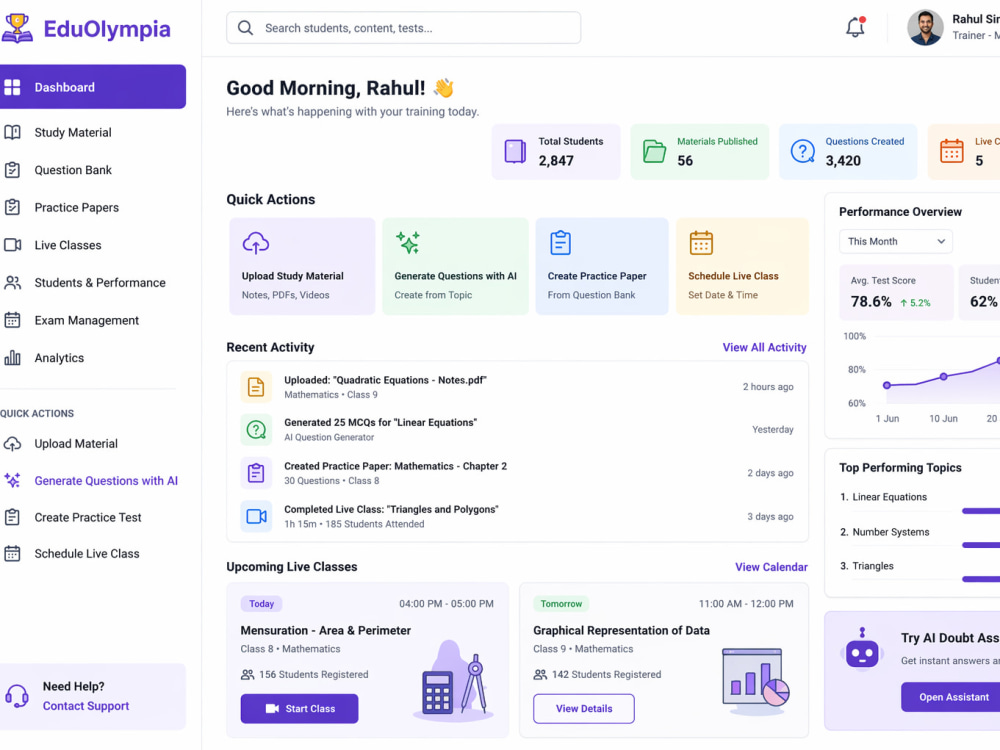Open the This Month period dropdown
1000x750 pixels.
(895, 242)
